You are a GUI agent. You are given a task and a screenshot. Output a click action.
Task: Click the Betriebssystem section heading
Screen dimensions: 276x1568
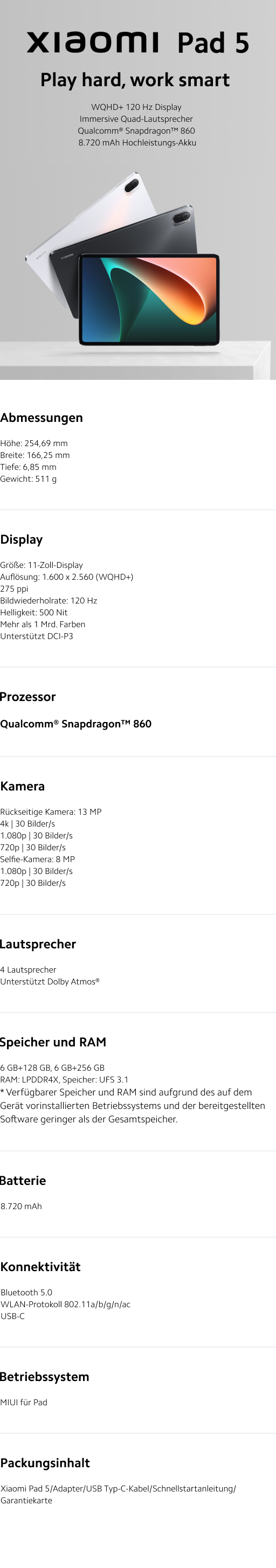point(45,1377)
